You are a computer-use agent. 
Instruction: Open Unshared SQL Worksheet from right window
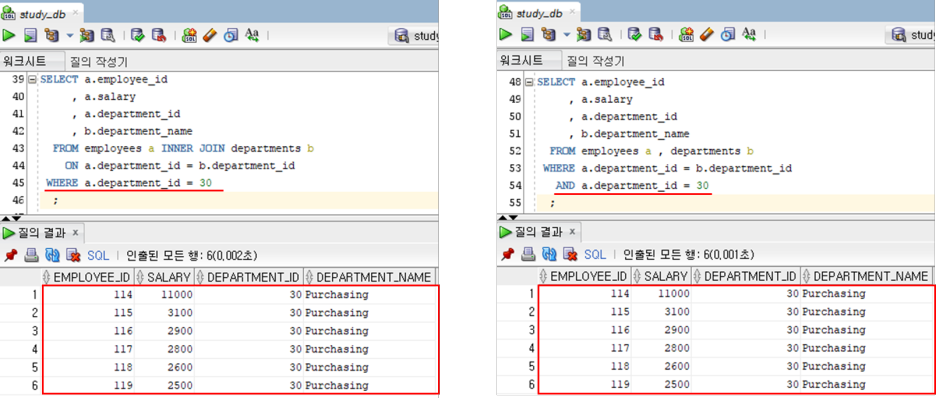686,35
